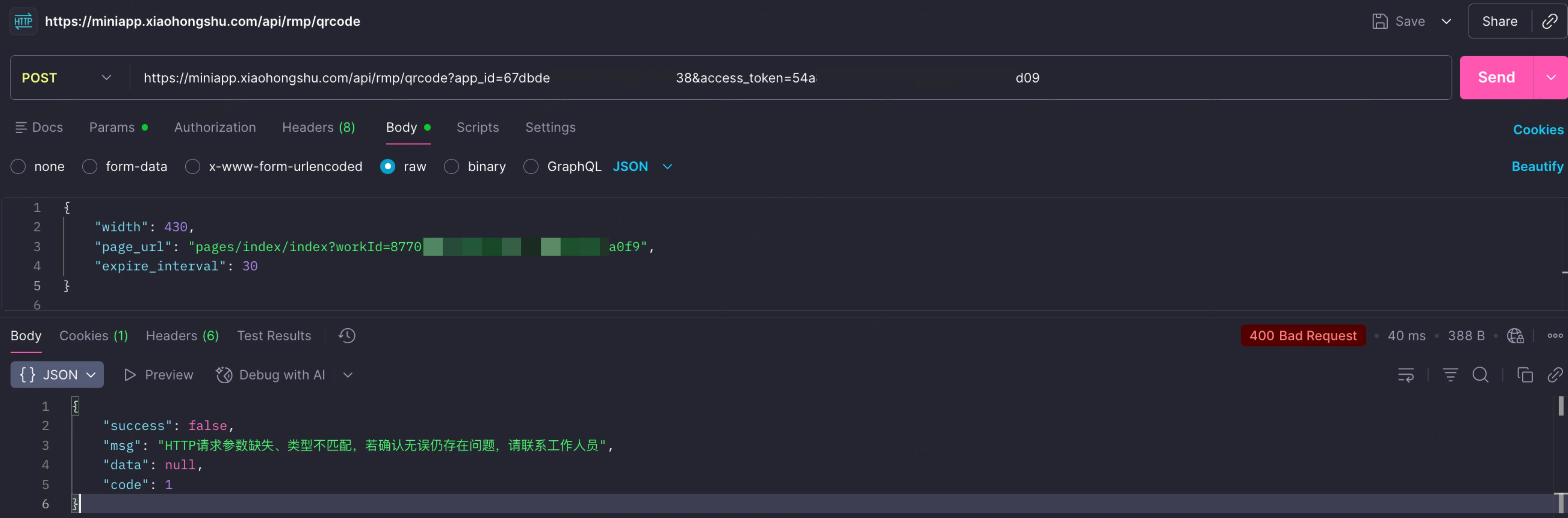Open the Docs tab
Viewport: 1568px width, 518px height.
39,127
